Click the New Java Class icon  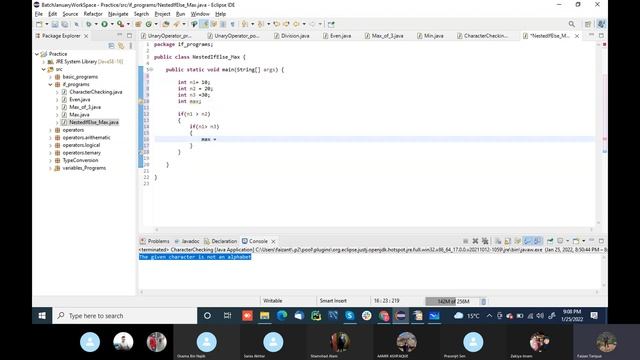(149, 24)
